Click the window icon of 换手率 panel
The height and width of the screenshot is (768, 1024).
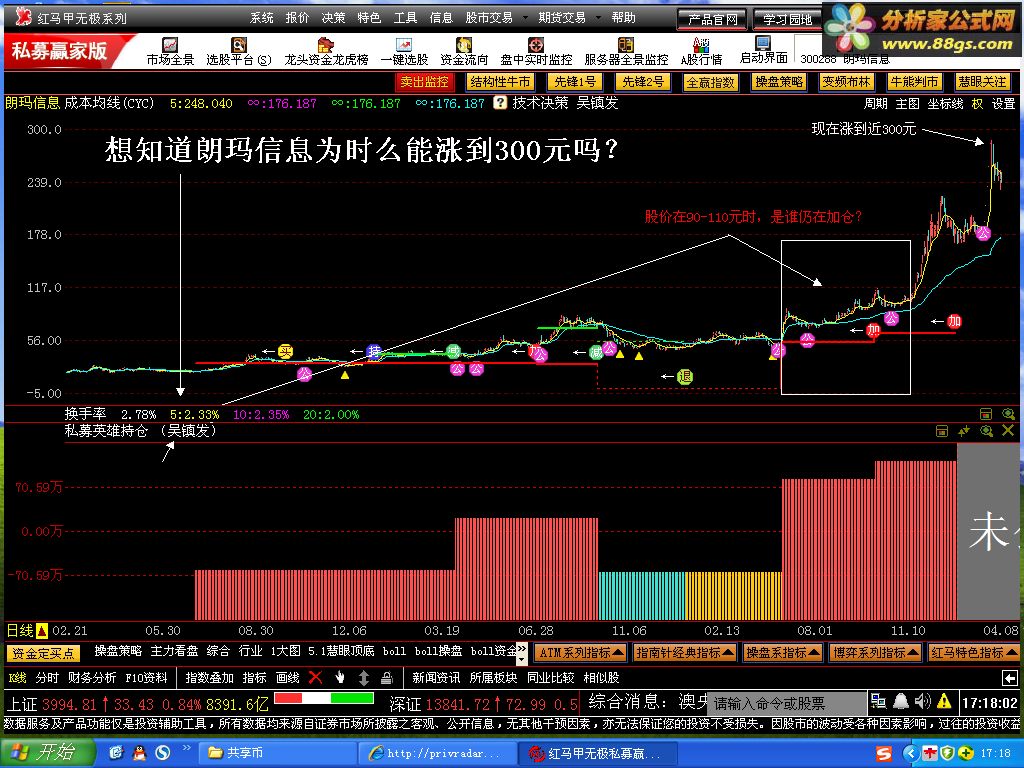coord(986,414)
